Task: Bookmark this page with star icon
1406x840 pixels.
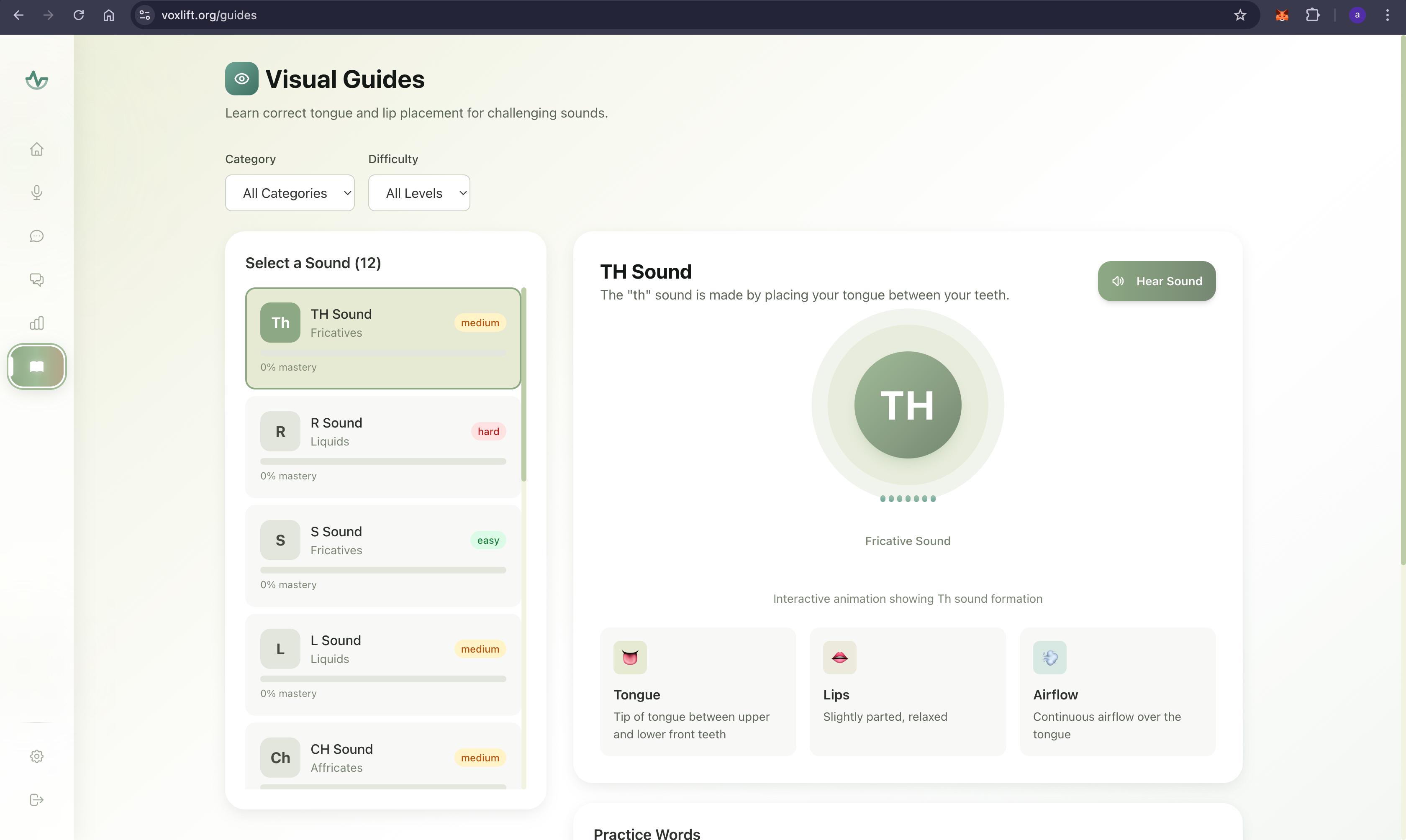Action: [x=1239, y=15]
